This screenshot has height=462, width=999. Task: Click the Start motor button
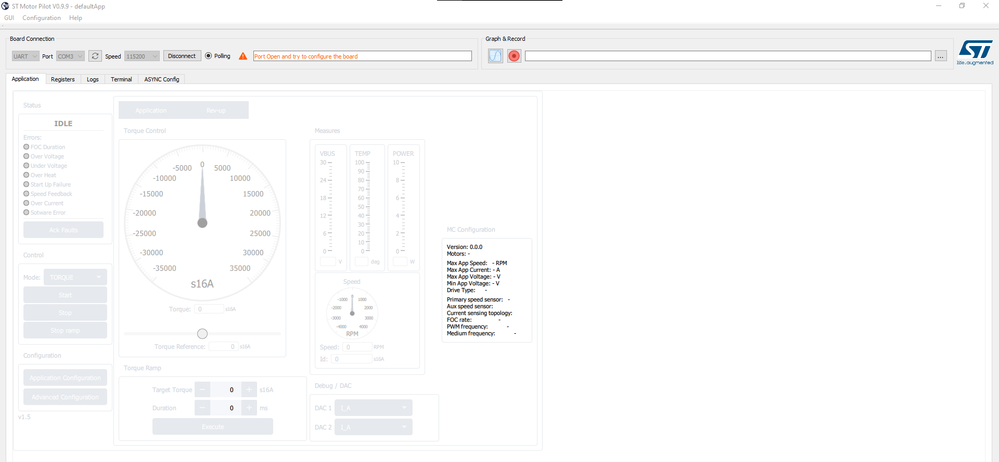pyautogui.click(x=65, y=295)
